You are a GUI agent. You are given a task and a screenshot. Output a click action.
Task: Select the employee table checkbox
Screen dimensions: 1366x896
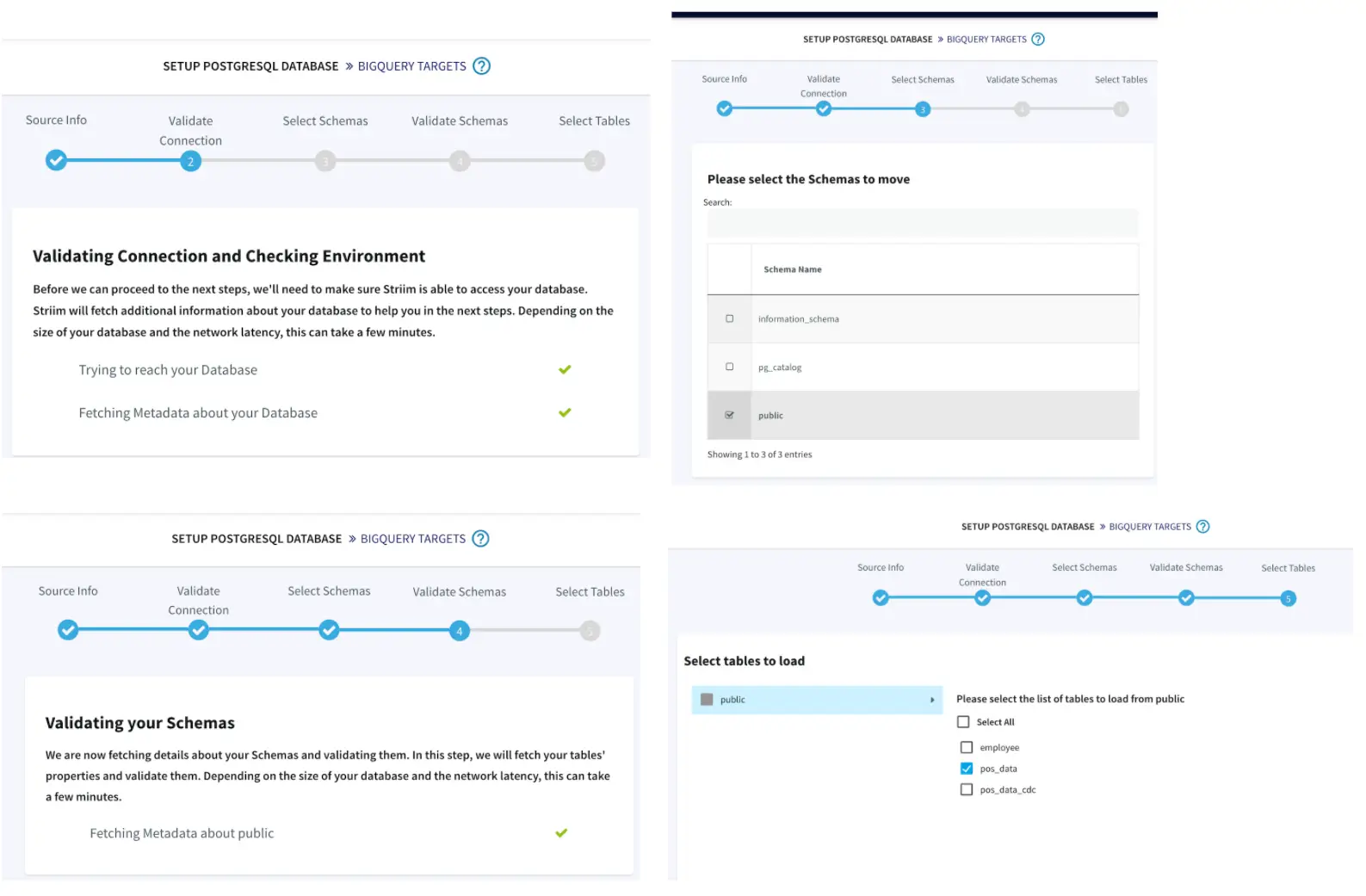point(967,747)
